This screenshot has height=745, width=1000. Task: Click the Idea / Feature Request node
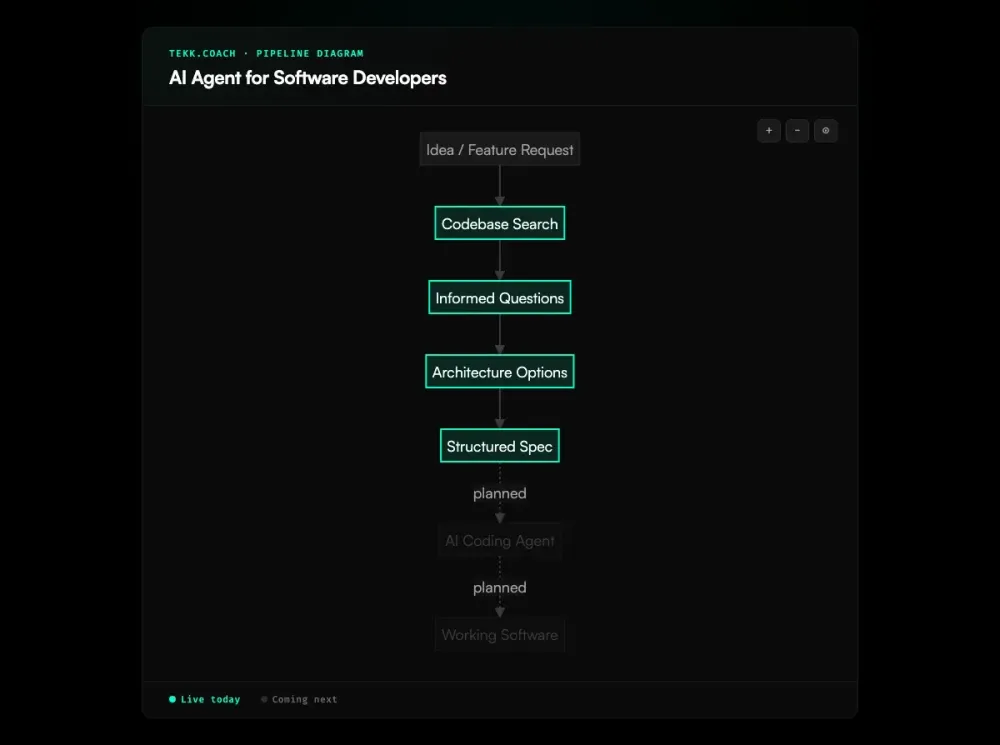pyautogui.click(x=499, y=149)
